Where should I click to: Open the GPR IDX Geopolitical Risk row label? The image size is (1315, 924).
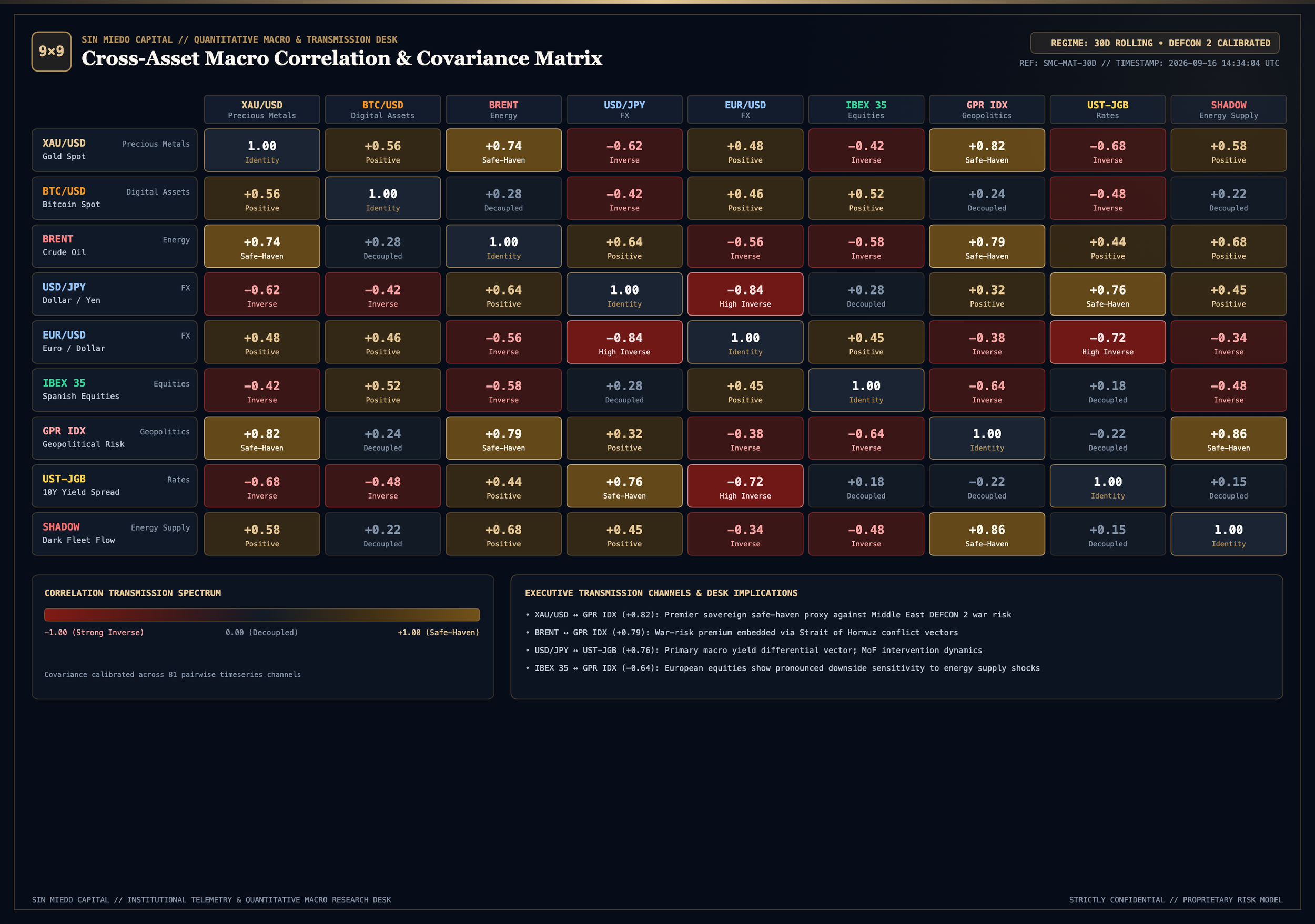point(115,438)
